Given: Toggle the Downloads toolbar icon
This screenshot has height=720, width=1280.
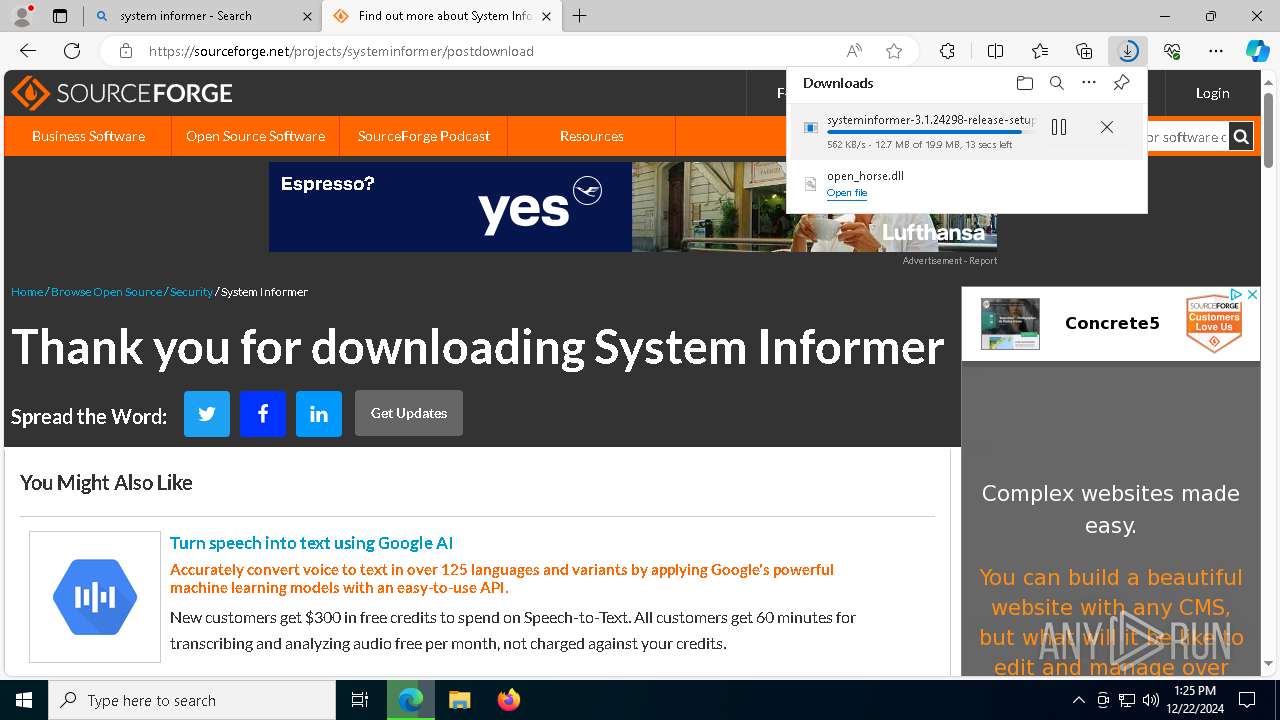Looking at the screenshot, I should pyautogui.click(x=1128, y=51).
